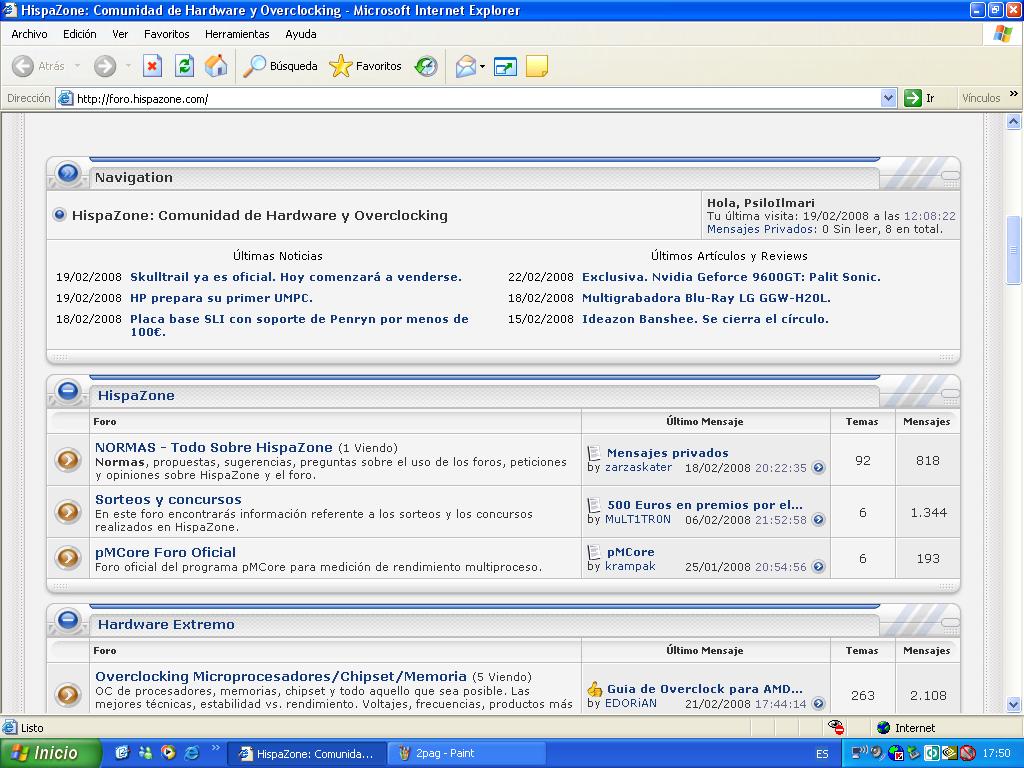
Task: Click the Inicio start button
Action: click(50, 753)
